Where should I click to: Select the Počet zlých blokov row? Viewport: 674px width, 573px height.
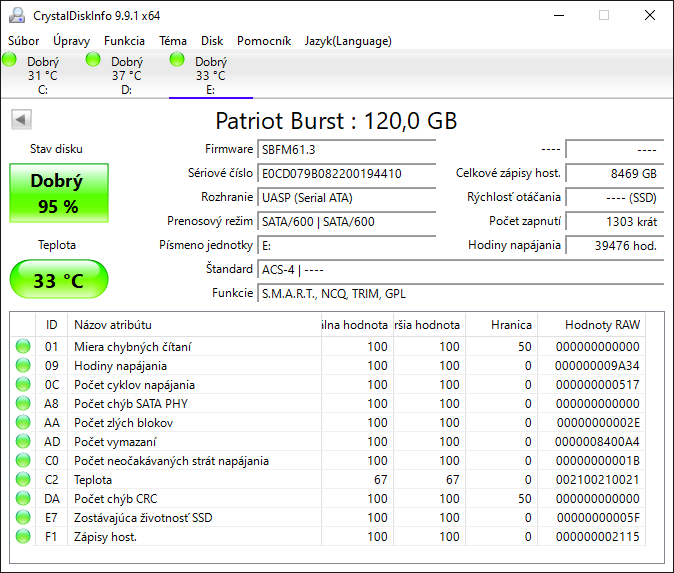pyautogui.click(x=328, y=423)
